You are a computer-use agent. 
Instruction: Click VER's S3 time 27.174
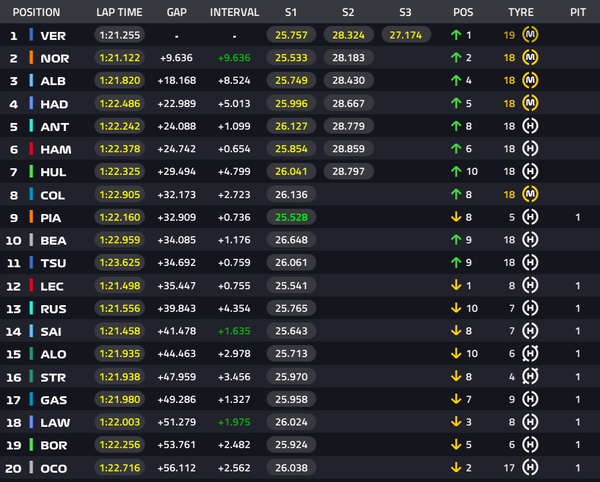406,35
